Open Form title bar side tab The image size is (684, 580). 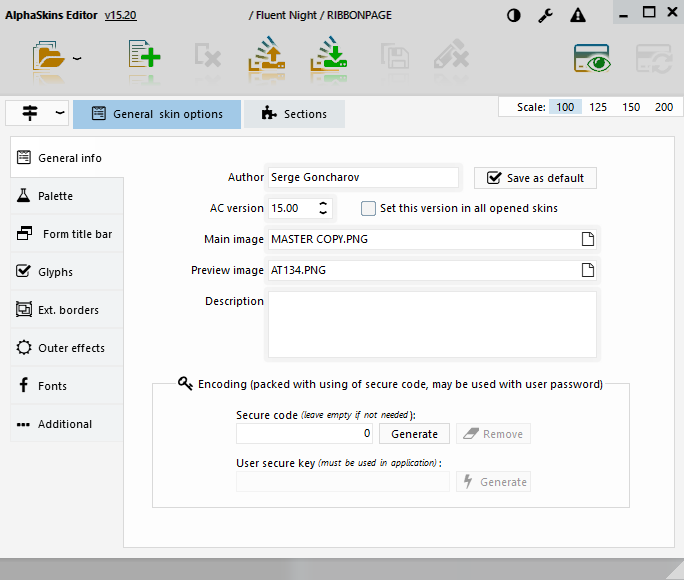click(x=67, y=234)
